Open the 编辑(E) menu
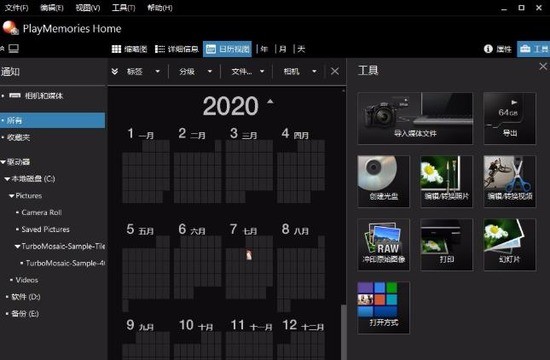The image size is (550, 360). (52, 8)
